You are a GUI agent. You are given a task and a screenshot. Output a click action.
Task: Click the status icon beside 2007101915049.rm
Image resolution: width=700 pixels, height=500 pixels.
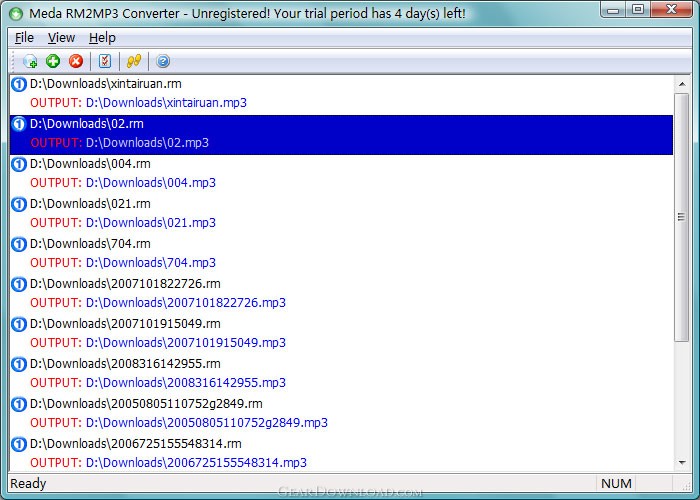tap(19, 324)
